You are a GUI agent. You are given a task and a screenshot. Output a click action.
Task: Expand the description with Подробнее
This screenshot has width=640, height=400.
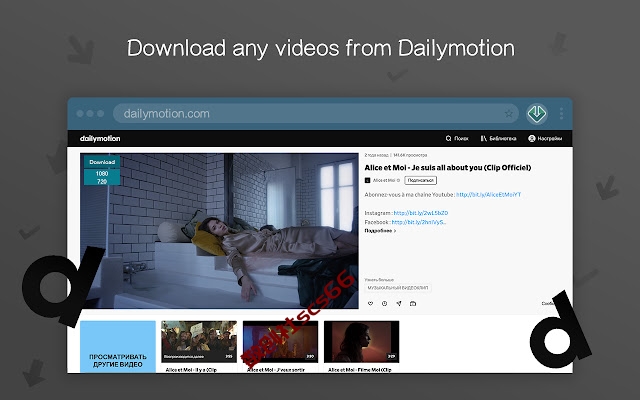tap(380, 231)
